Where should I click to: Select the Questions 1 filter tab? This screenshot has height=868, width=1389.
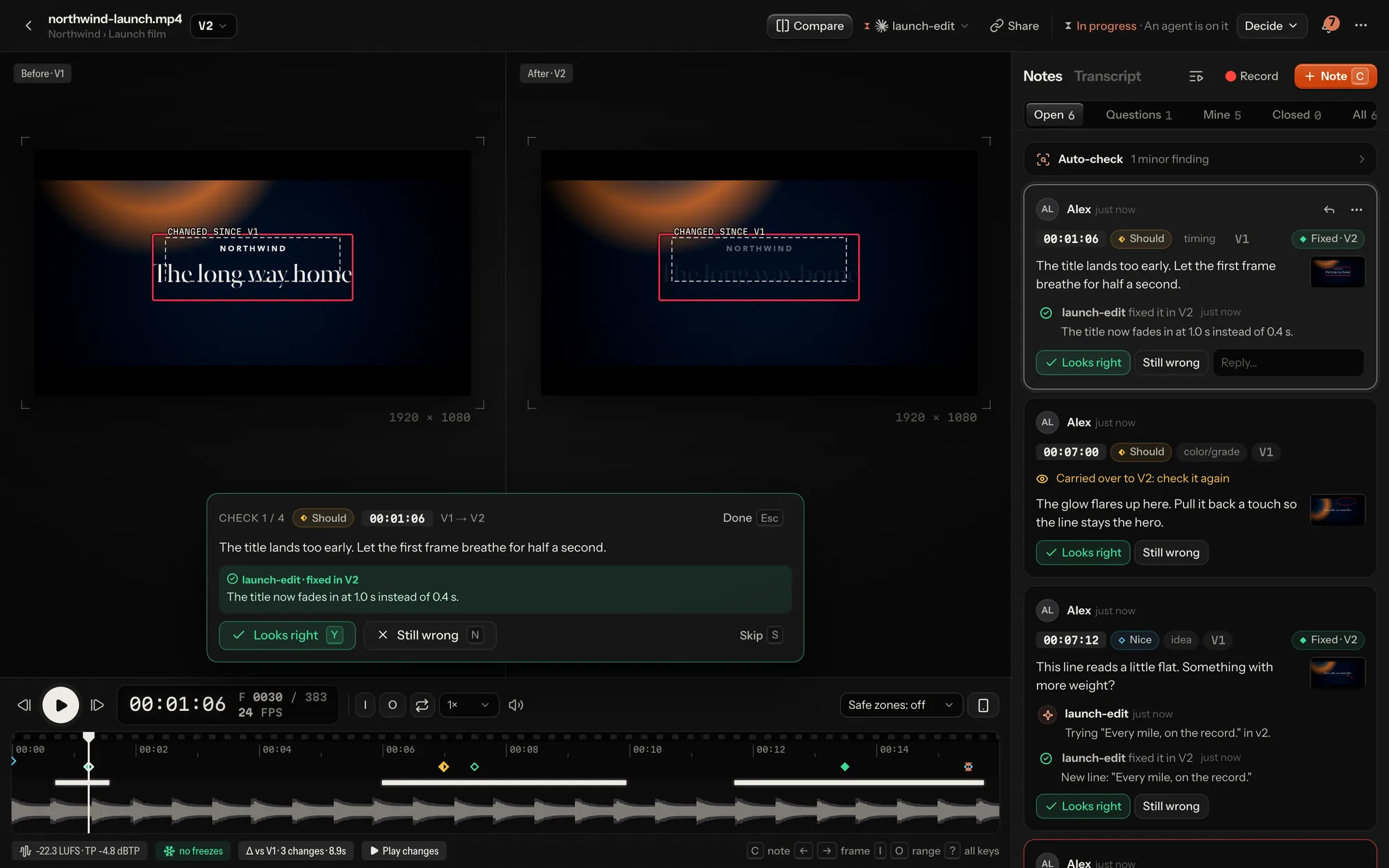pyautogui.click(x=1139, y=115)
